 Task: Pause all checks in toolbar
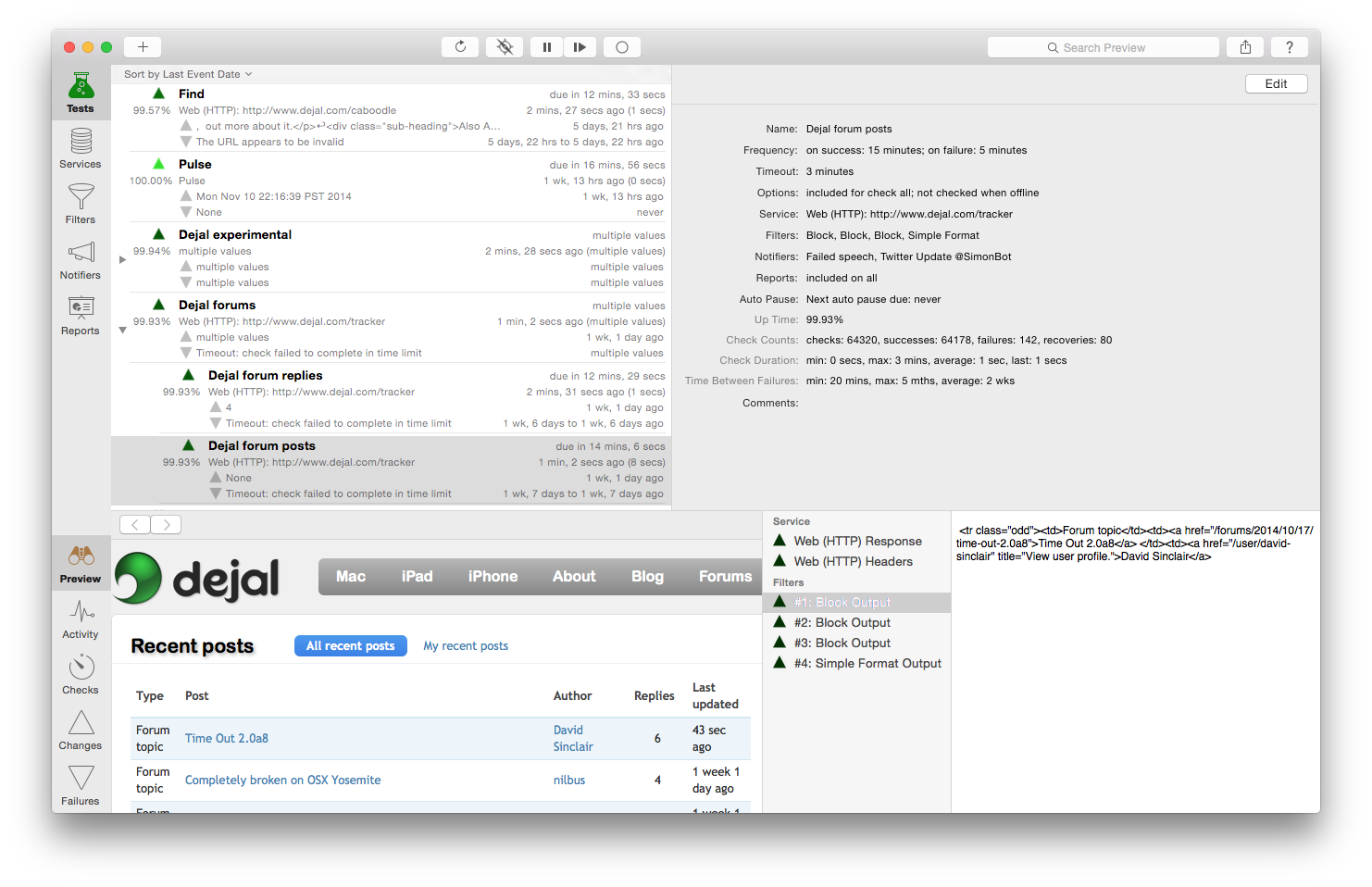(x=547, y=47)
